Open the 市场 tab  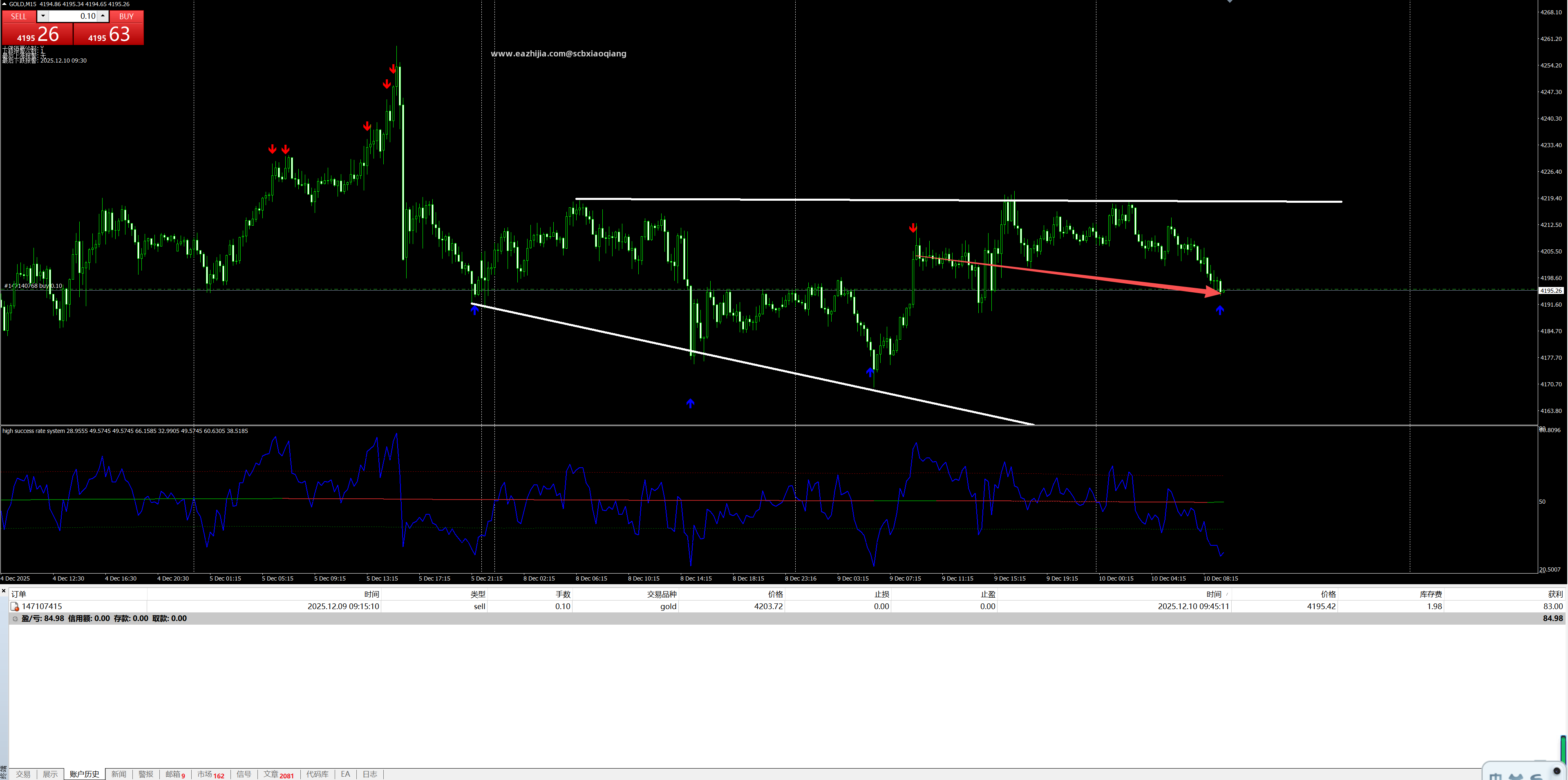pyautogui.click(x=210, y=774)
